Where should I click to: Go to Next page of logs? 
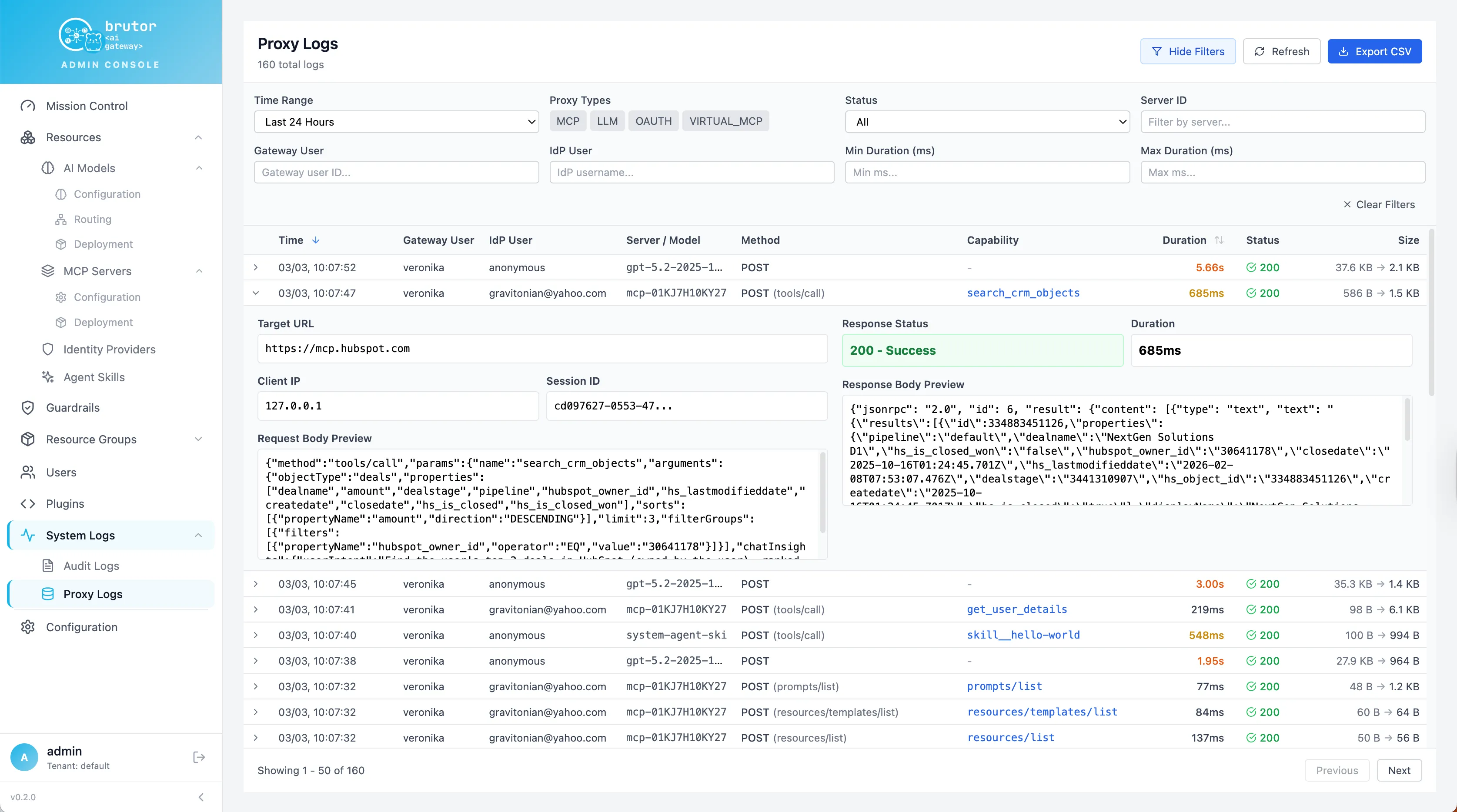(1399, 771)
